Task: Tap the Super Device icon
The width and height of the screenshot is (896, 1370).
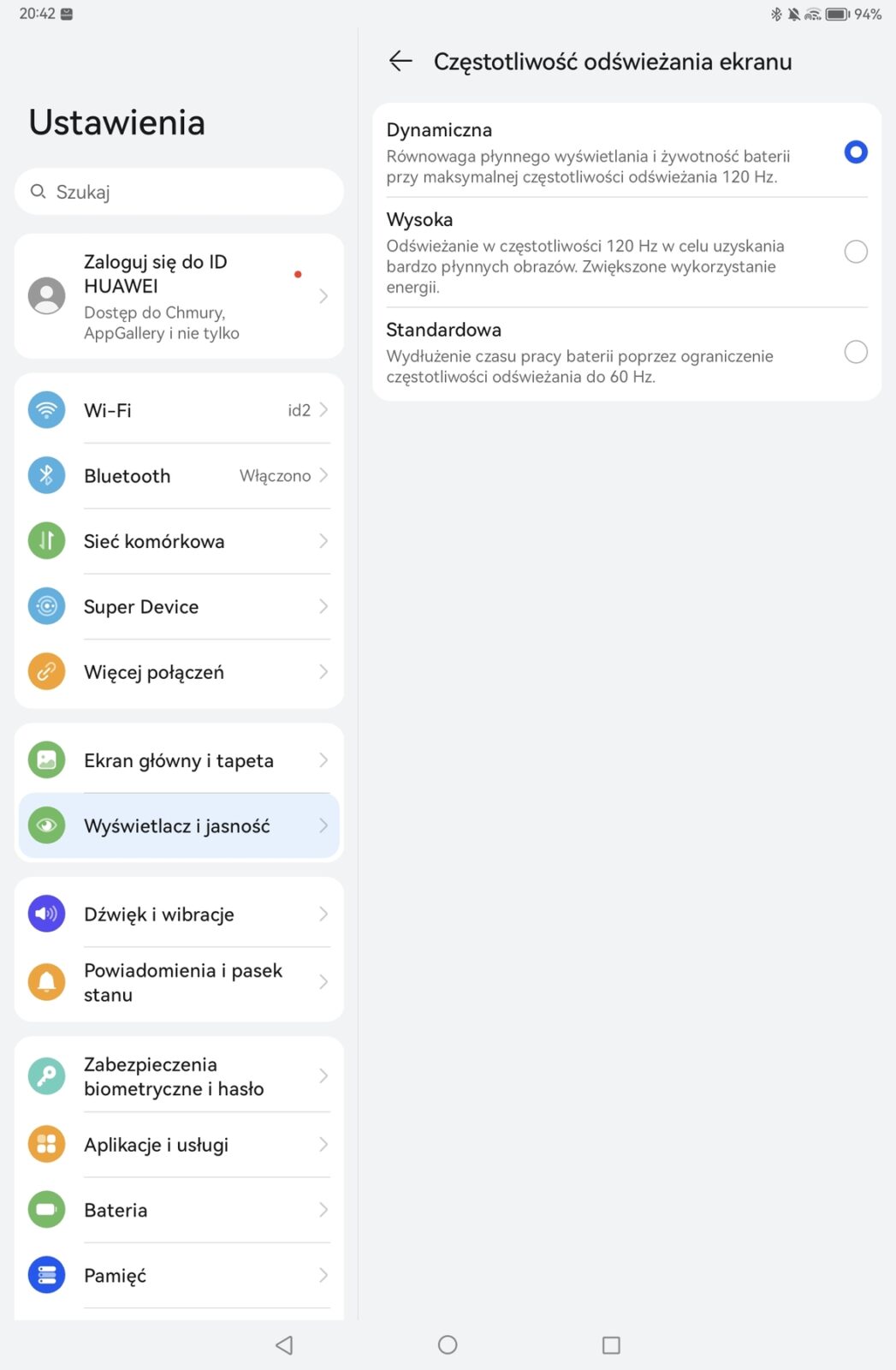Action: pyautogui.click(x=47, y=606)
